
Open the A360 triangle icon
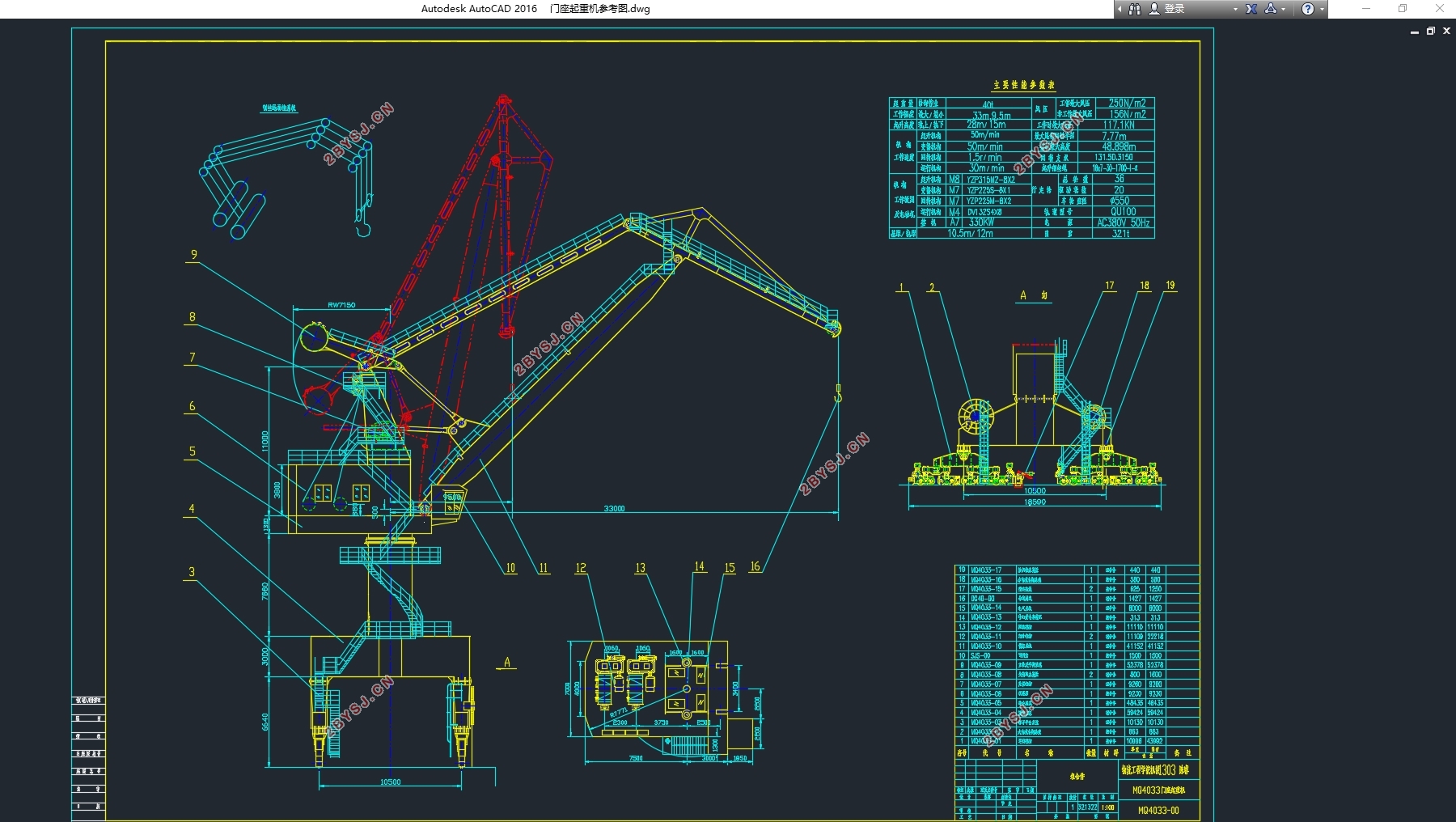[1271, 9]
